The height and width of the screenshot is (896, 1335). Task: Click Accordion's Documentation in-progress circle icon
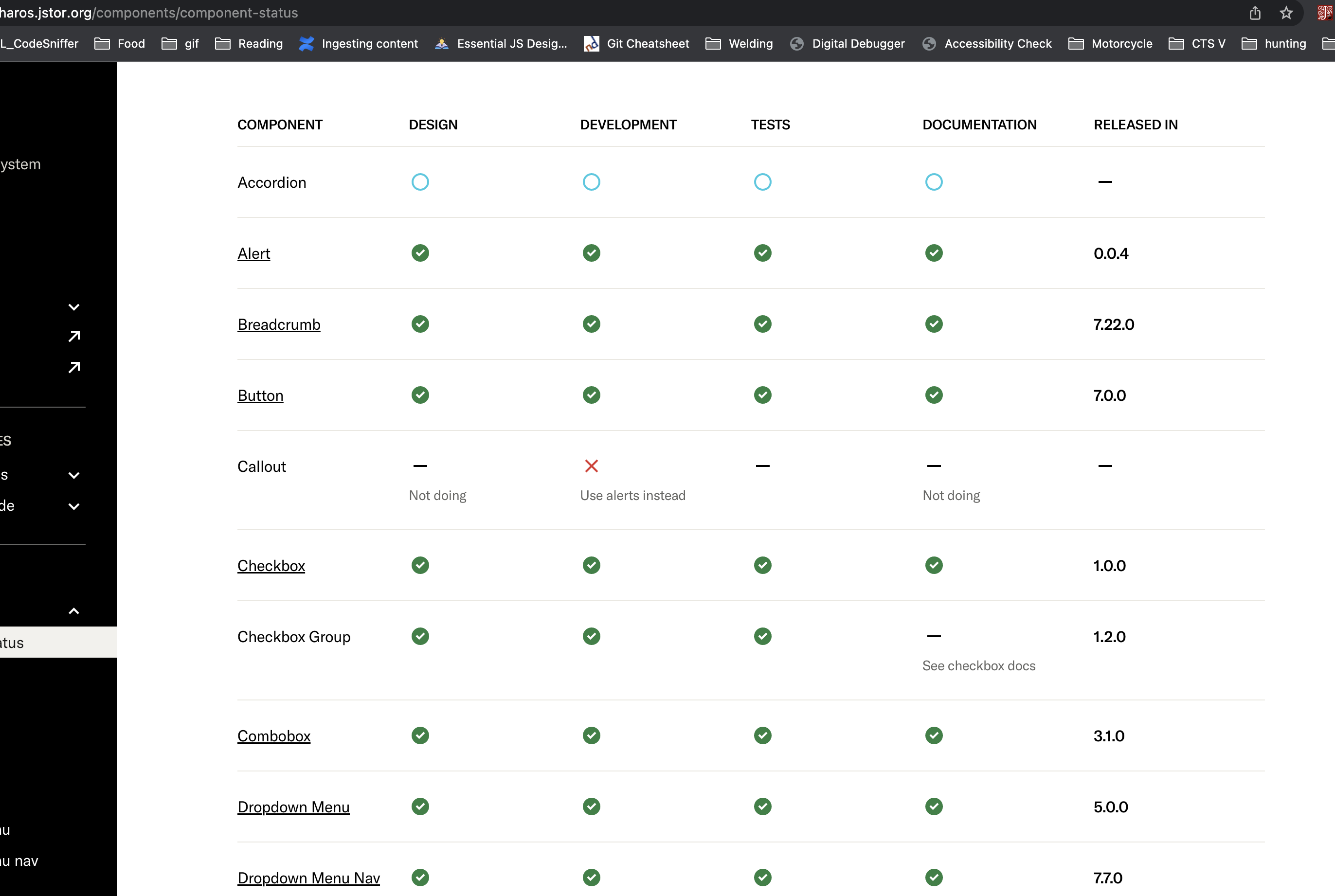click(934, 182)
